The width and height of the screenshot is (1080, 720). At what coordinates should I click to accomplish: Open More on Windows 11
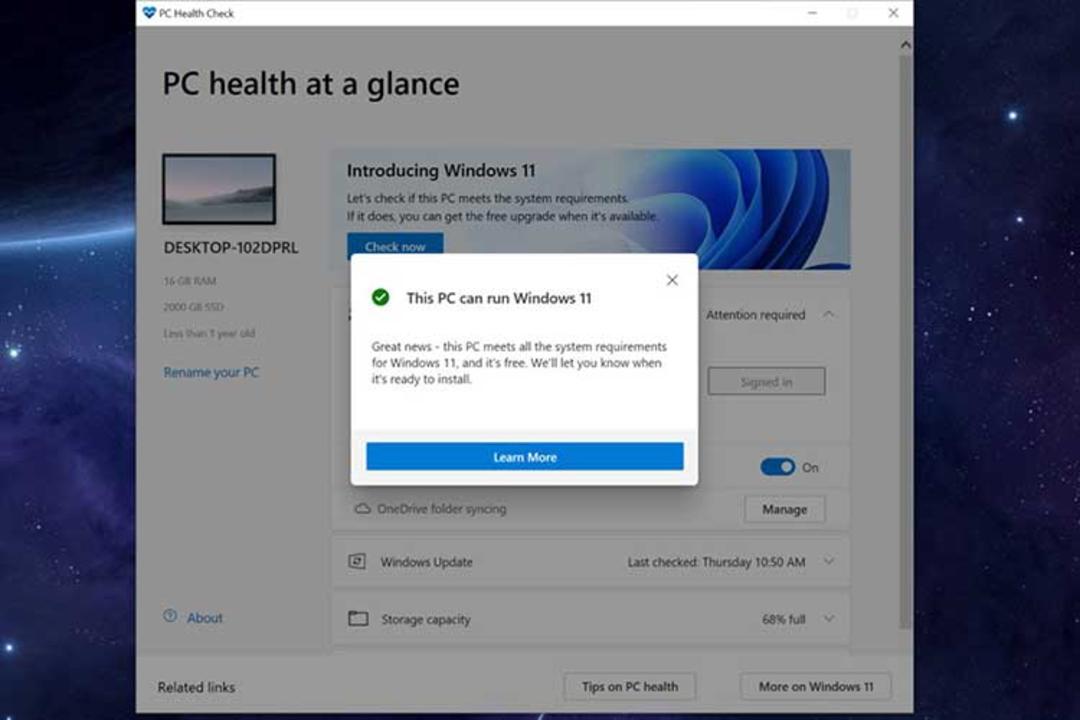[816, 686]
